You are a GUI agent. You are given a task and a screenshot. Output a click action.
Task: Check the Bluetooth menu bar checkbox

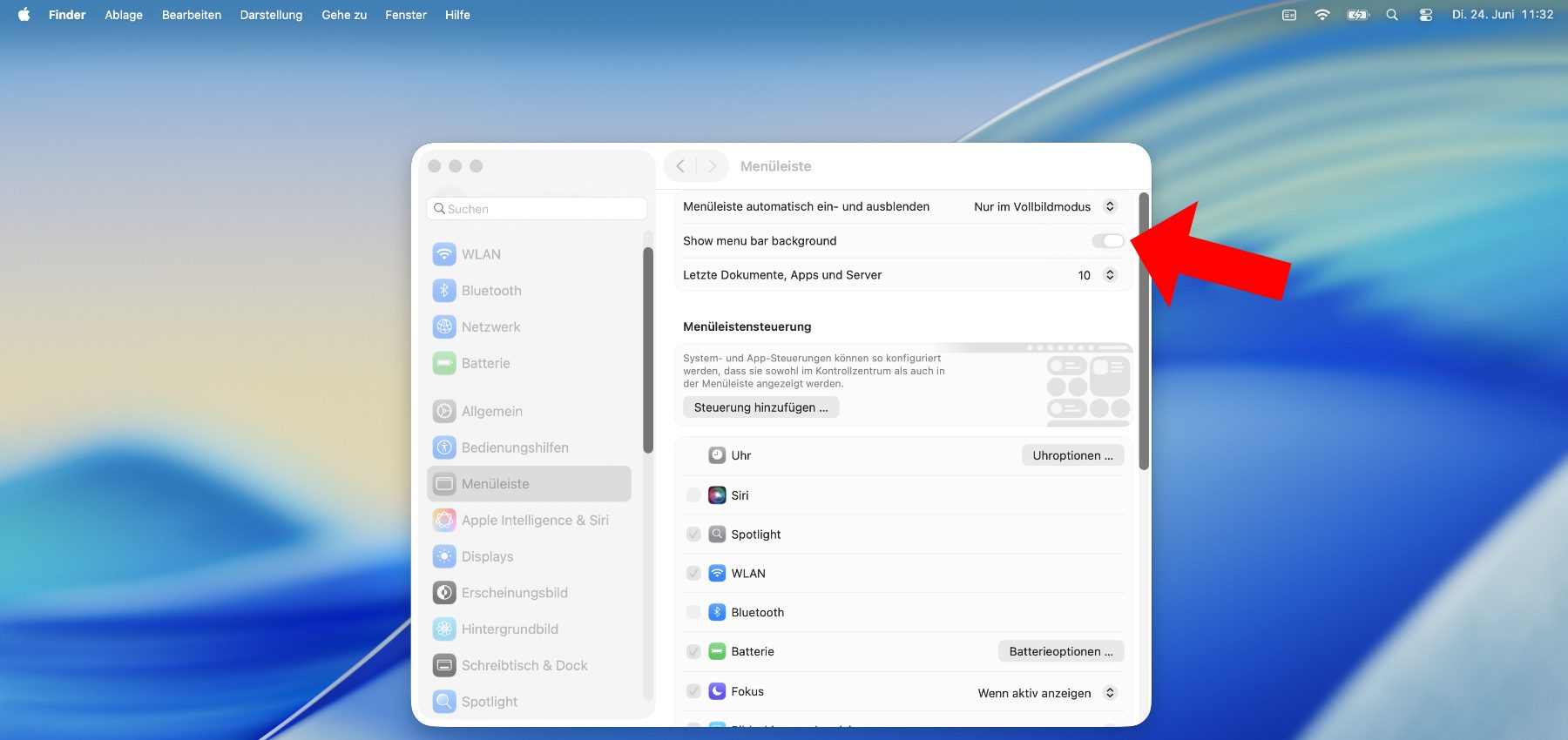pyautogui.click(x=693, y=612)
